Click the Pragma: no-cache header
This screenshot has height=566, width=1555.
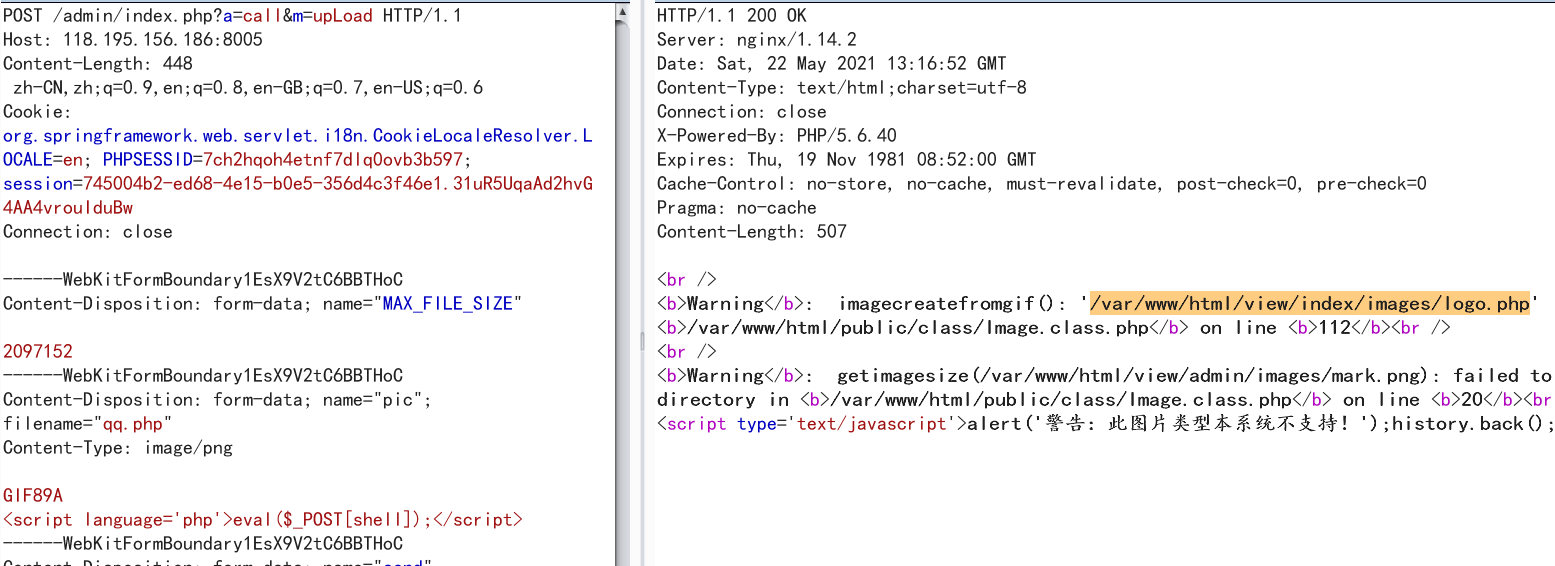point(737,208)
